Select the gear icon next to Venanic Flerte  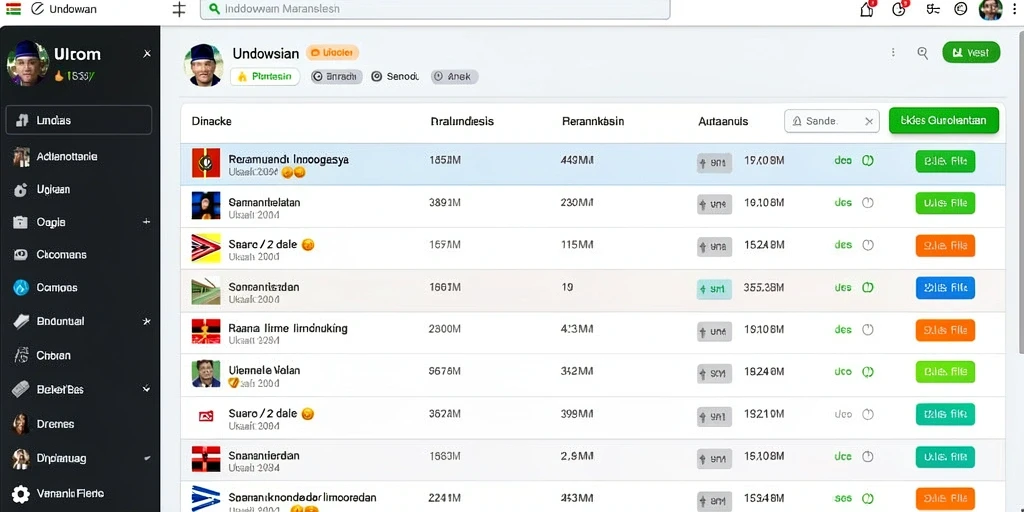21,494
